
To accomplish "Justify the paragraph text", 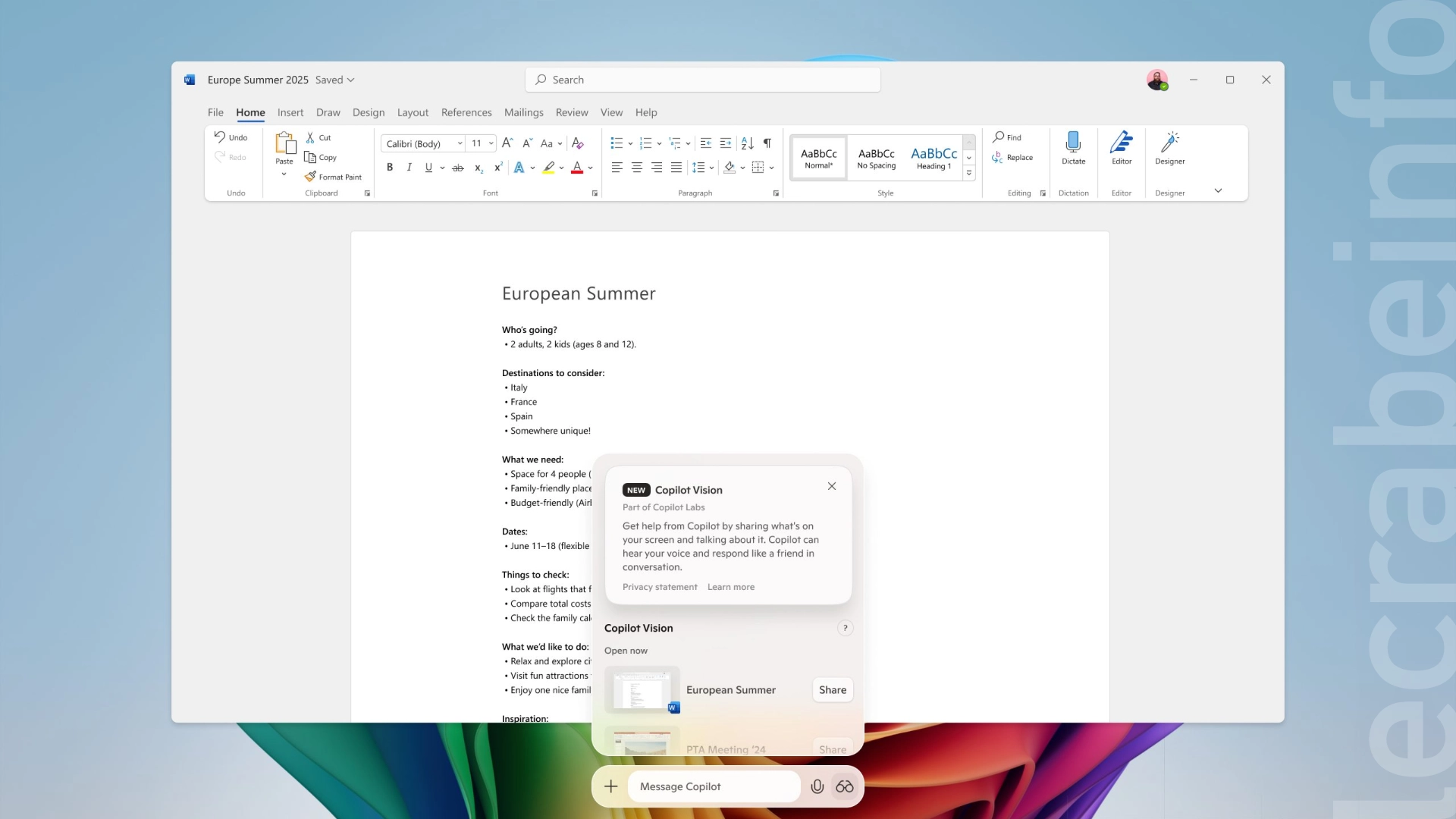I will tap(676, 168).
